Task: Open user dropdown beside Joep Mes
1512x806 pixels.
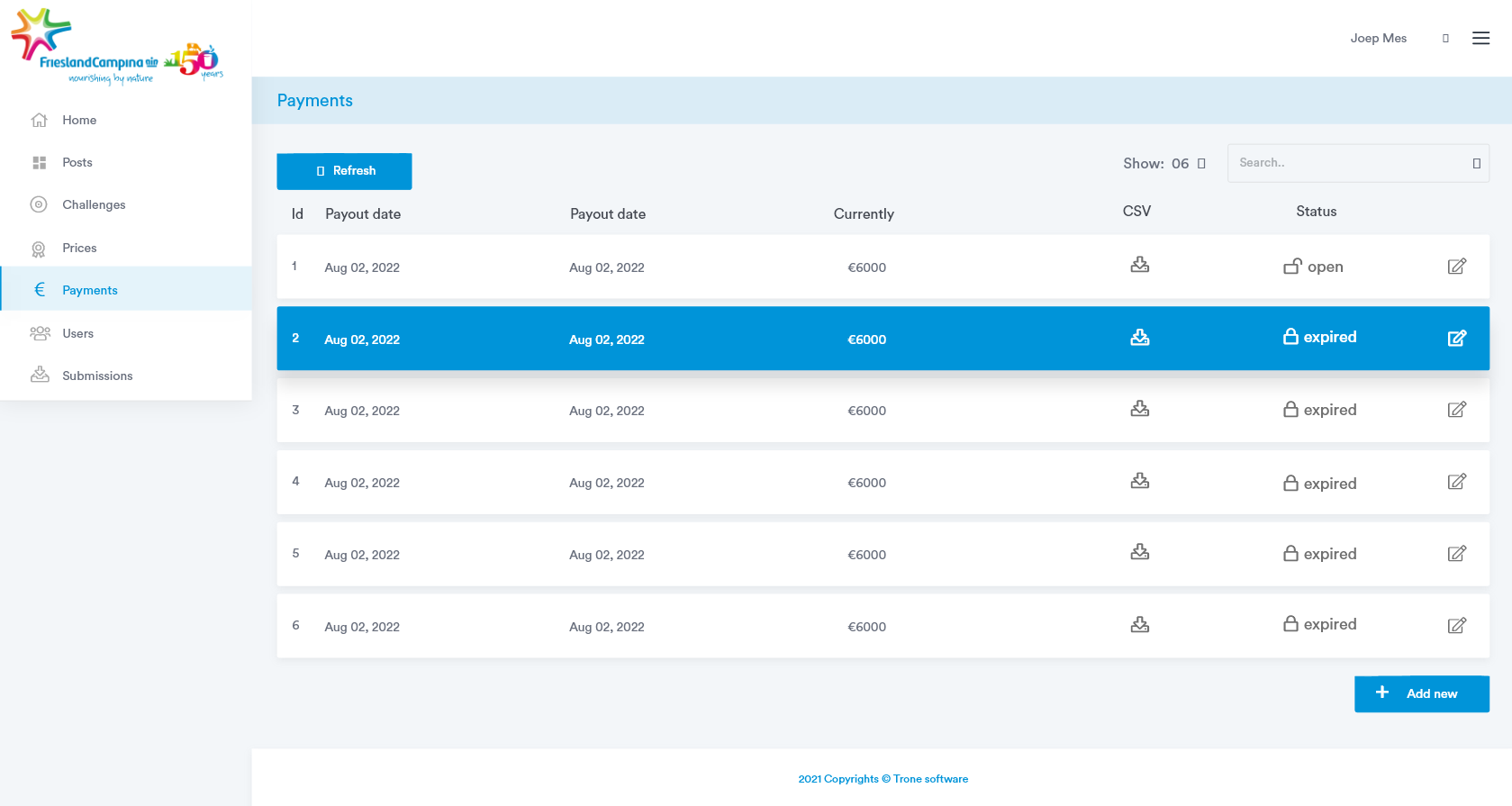Action: coord(1445,39)
